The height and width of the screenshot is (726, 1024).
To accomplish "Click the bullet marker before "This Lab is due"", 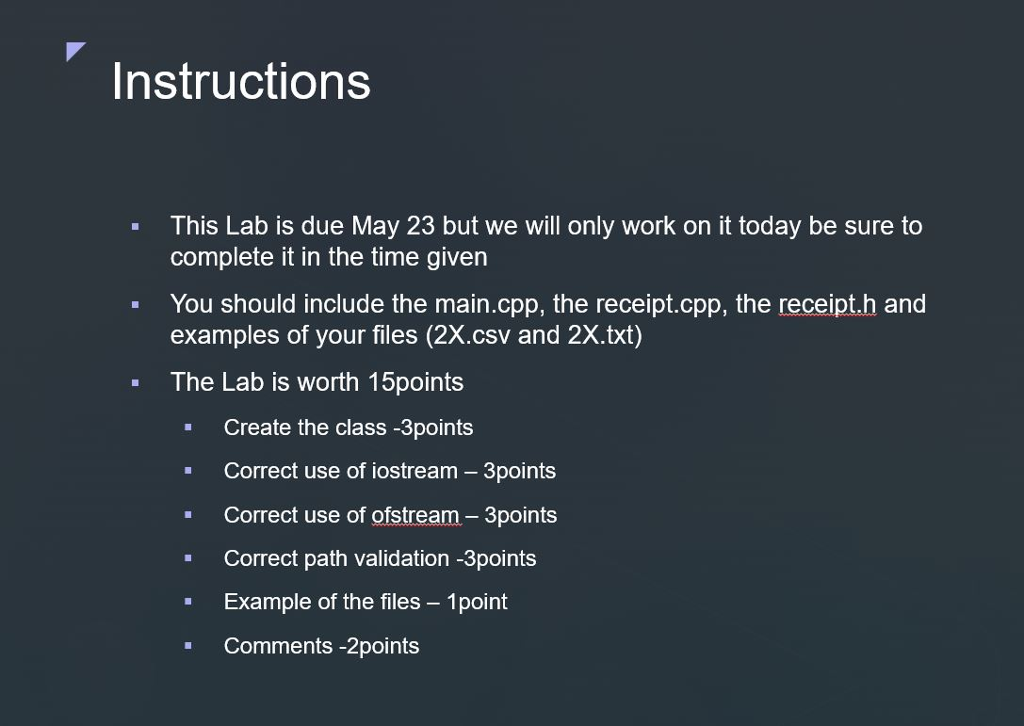I will coord(136,227).
